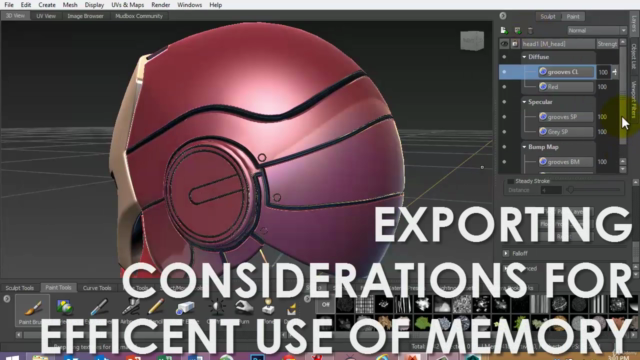Toggle visibility of Diffuse channel
The image size is (640, 360).
coord(504,57)
